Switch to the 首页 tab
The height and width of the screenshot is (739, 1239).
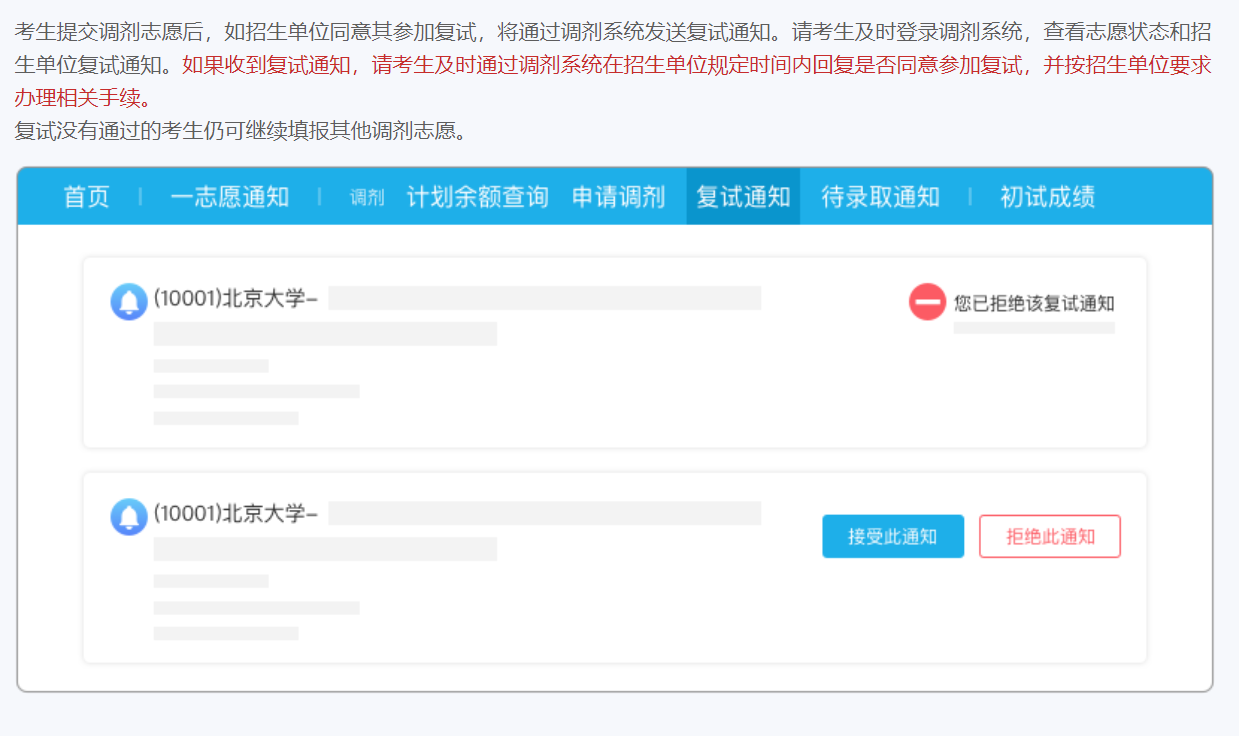tap(87, 197)
